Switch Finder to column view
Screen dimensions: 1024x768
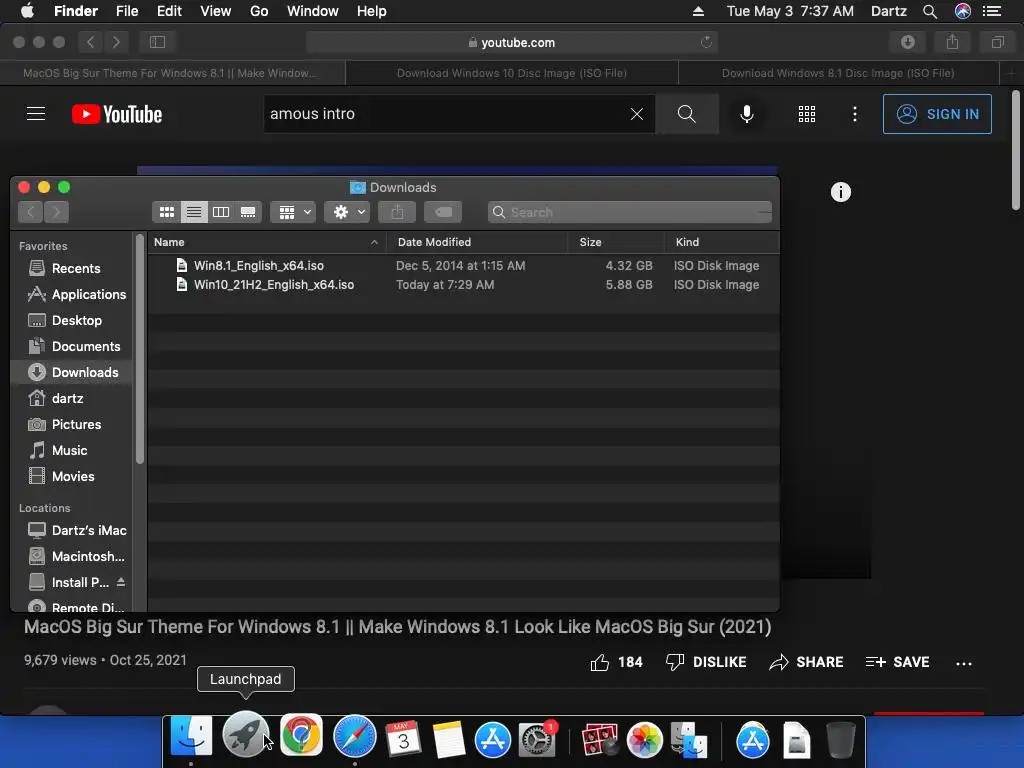[x=221, y=212]
